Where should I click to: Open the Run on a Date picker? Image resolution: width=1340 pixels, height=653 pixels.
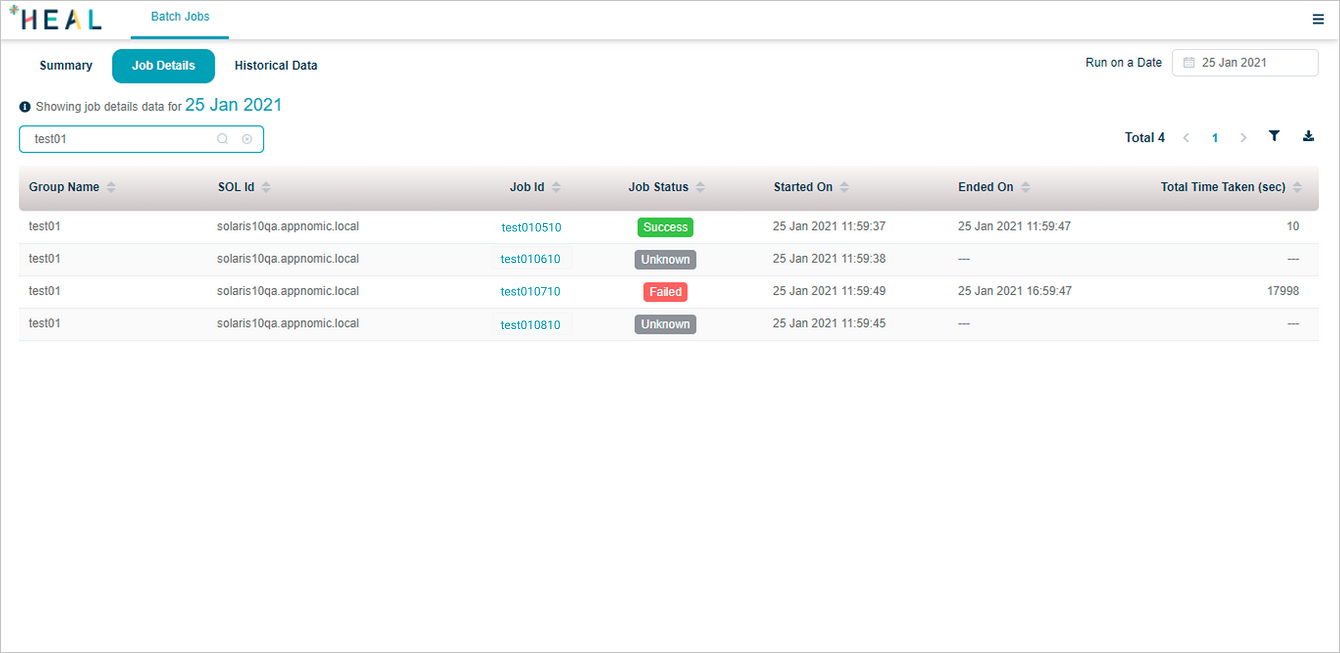pos(1245,63)
